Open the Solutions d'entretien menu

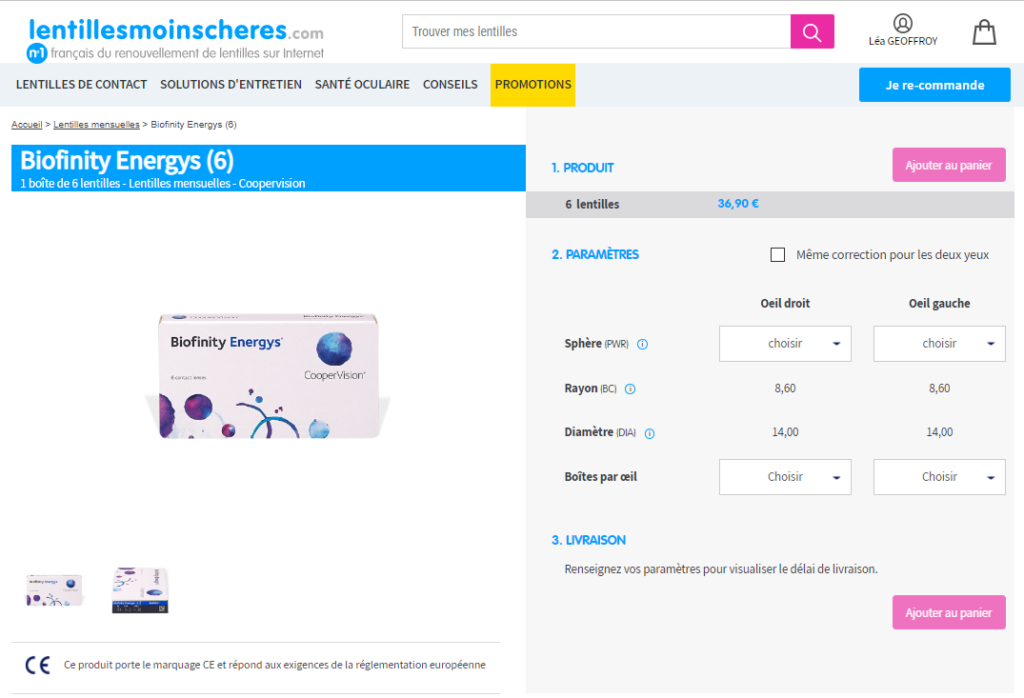pyautogui.click(x=231, y=85)
